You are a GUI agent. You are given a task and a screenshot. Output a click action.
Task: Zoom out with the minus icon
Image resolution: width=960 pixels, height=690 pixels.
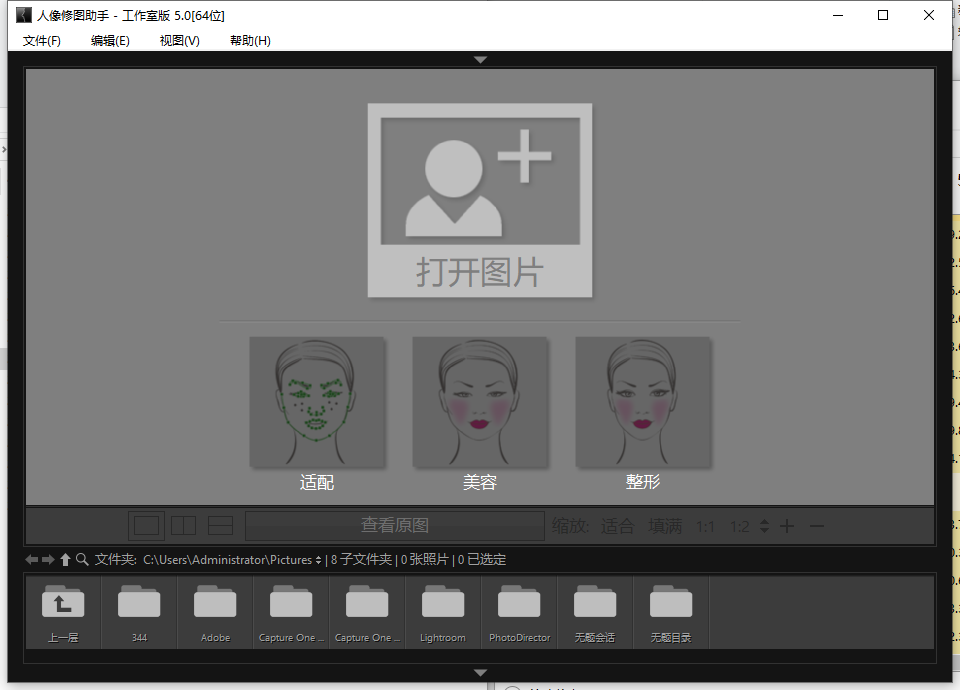(816, 525)
